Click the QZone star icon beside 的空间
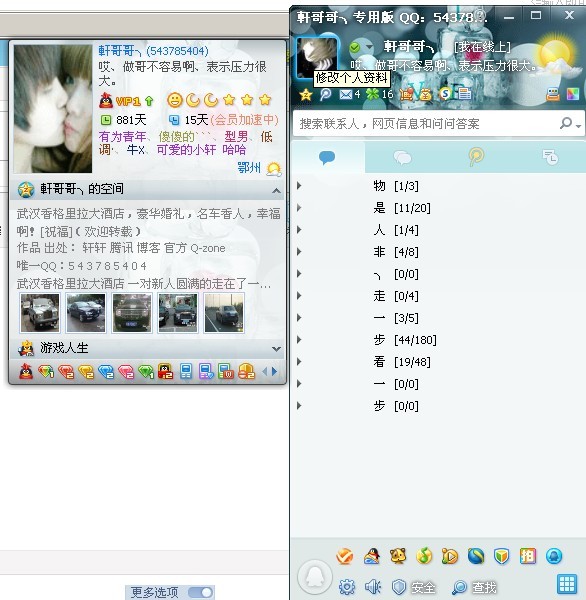This screenshot has height=600, width=586. click(x=26, y=189)
